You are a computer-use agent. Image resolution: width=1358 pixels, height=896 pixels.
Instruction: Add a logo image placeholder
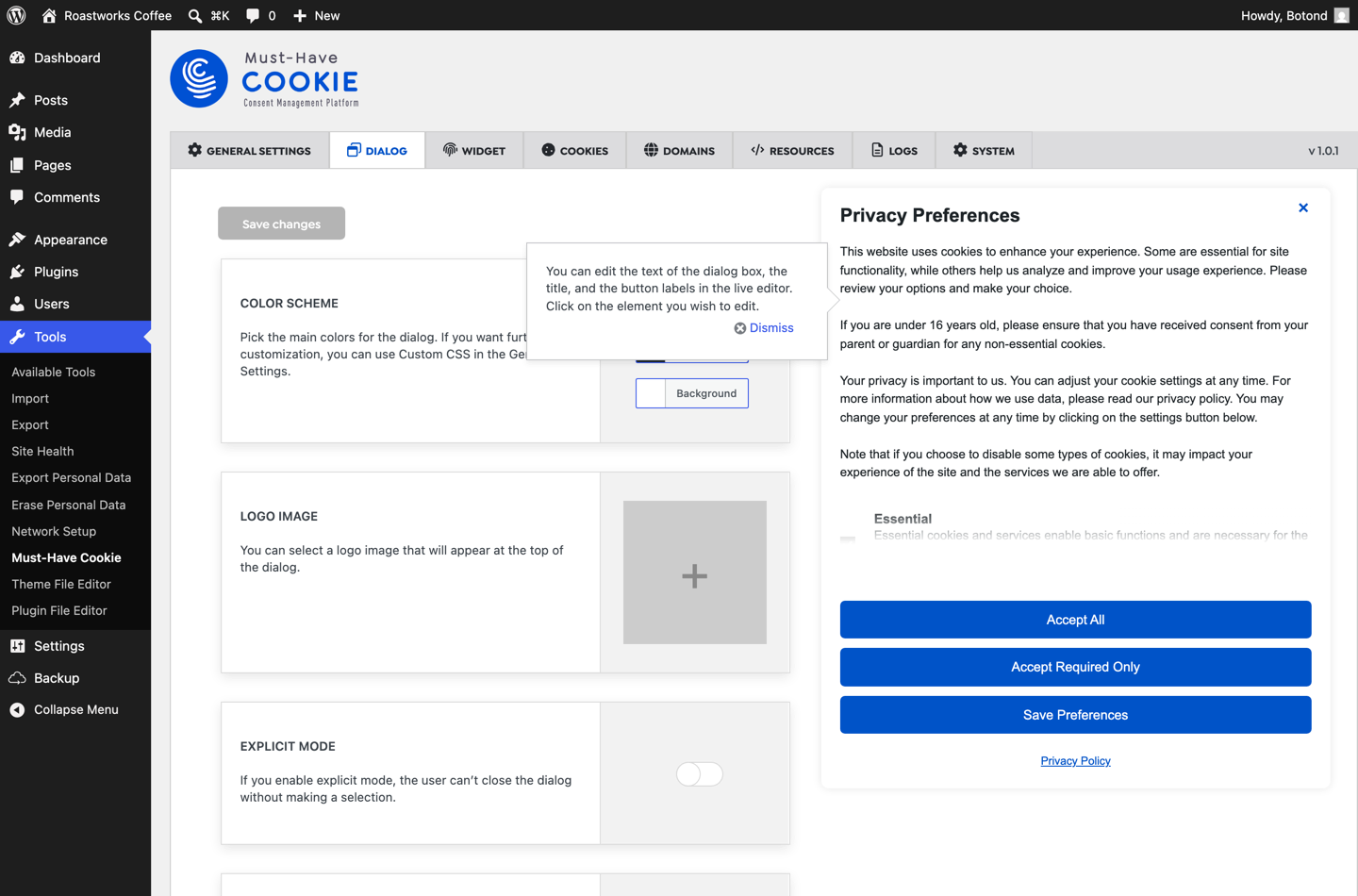pyautogui.click(x=695, y=572)
